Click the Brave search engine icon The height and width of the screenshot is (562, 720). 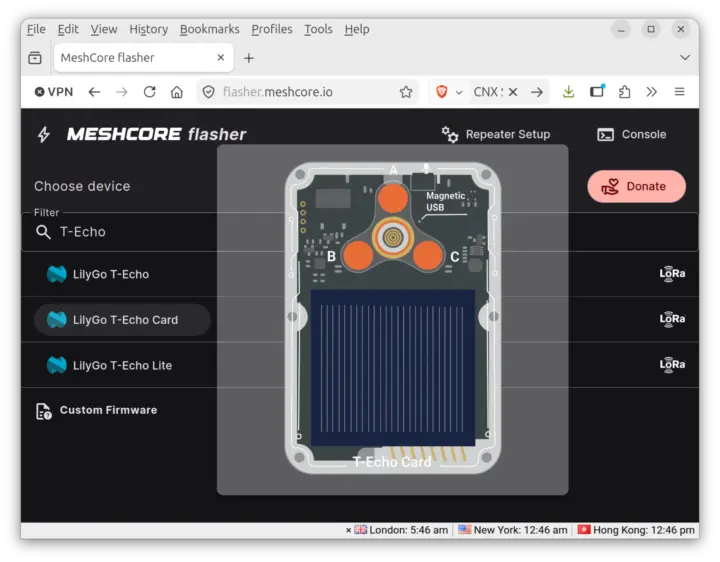441,92
